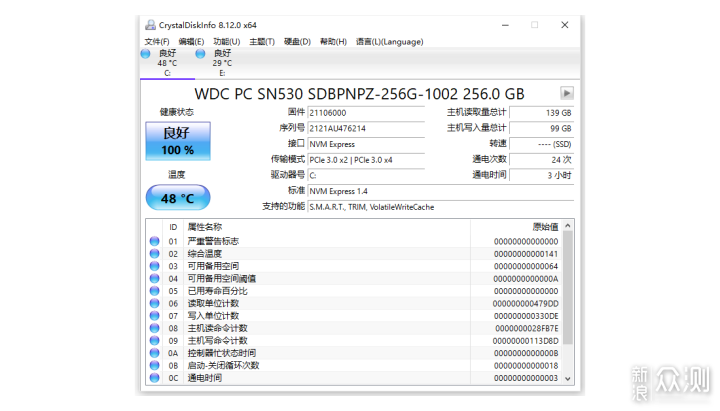The image size is (720, 411).
Task: Open the 文件(F) menu
Action: pos(157,42)
